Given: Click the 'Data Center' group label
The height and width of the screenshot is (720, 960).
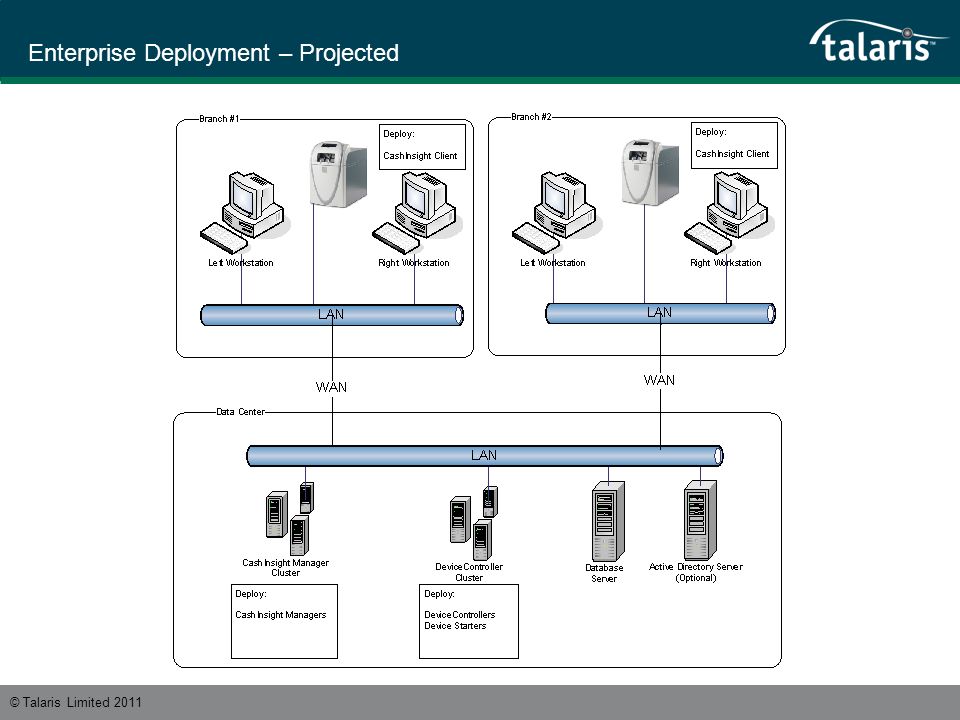Looking at the screenshot, I should pyautogui.click(x=241, y=412).
